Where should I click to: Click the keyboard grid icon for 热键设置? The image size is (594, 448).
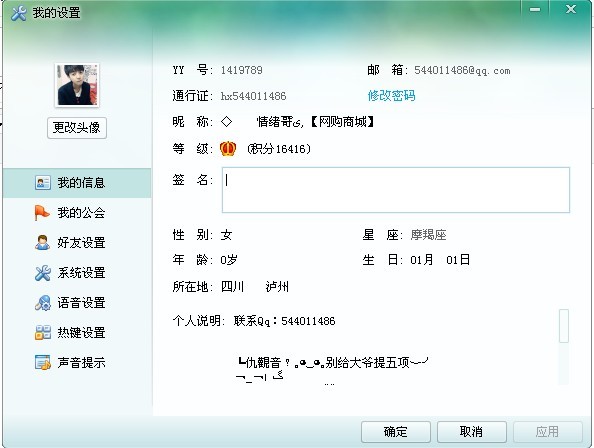[43, 332]
